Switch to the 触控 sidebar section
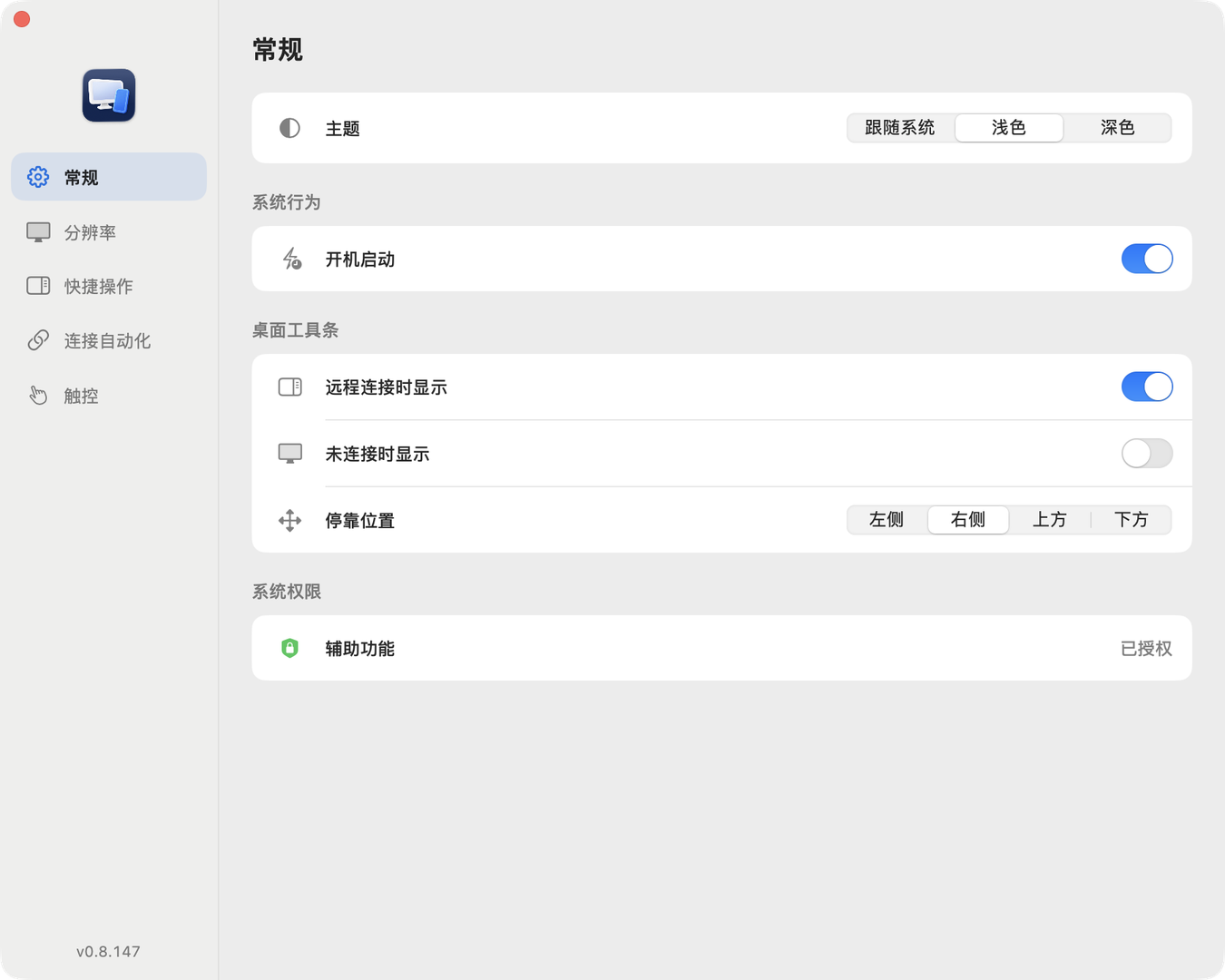This screenshot has width=1225, height=980. 109,396
